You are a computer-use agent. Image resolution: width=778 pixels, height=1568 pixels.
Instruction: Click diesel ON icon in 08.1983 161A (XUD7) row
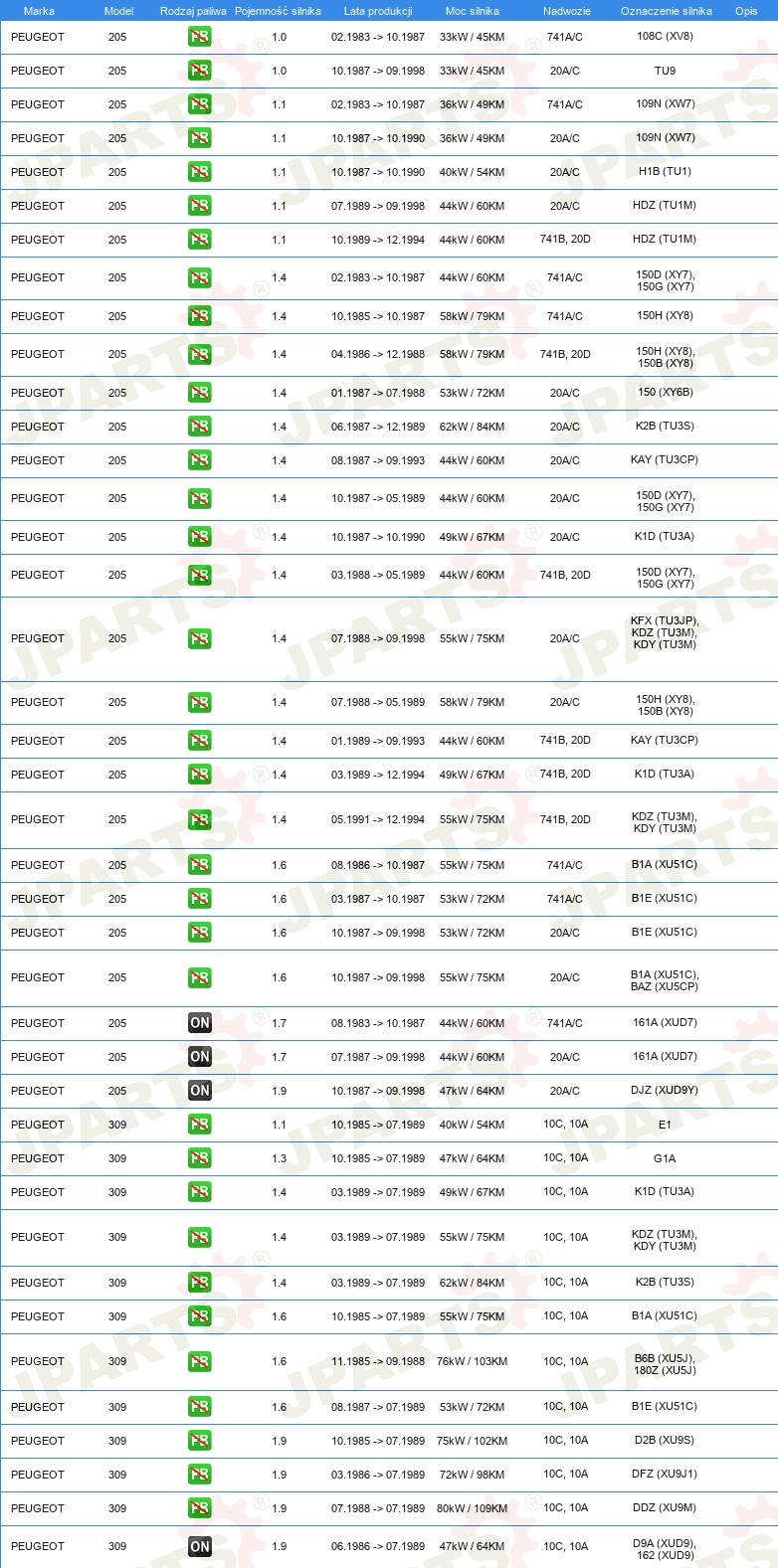[200, 1023]
